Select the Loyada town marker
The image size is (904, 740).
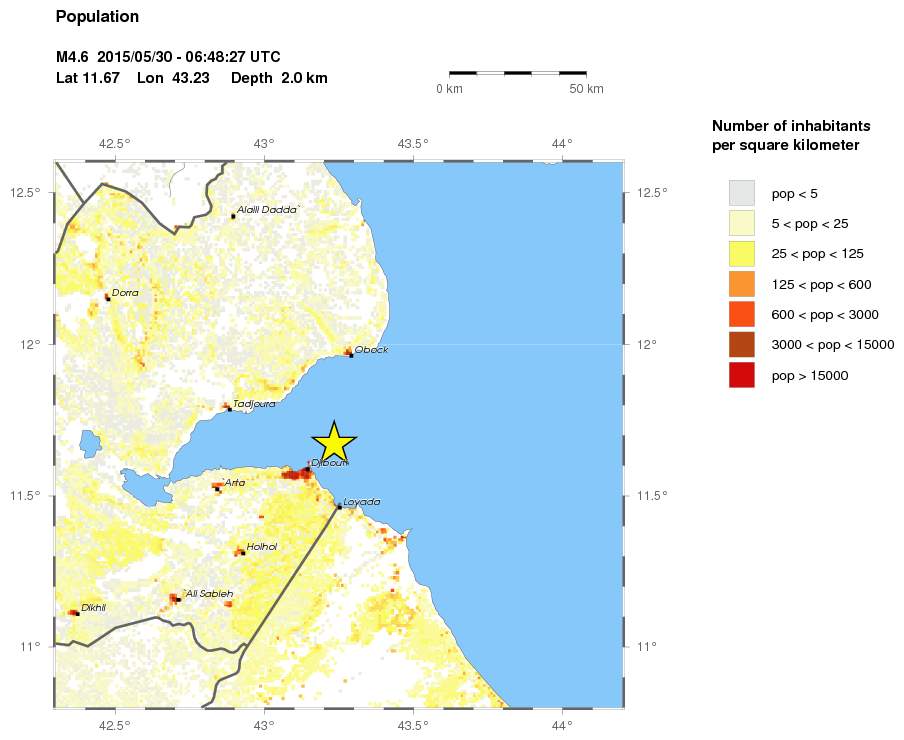coord(340,507)
